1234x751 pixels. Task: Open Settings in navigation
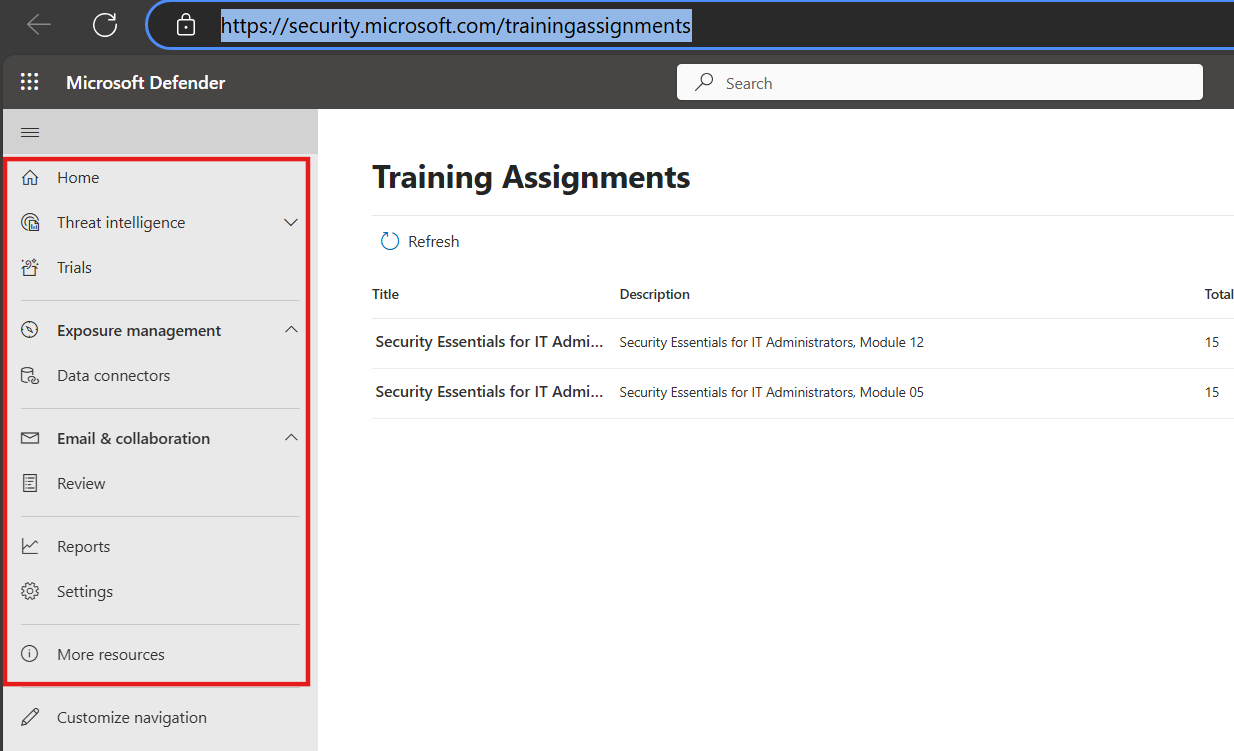click(85, 592)
